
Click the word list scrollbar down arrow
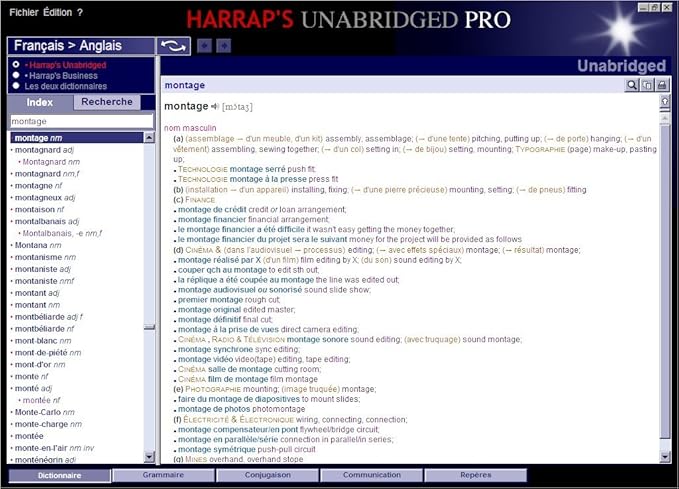click(149, 457)
